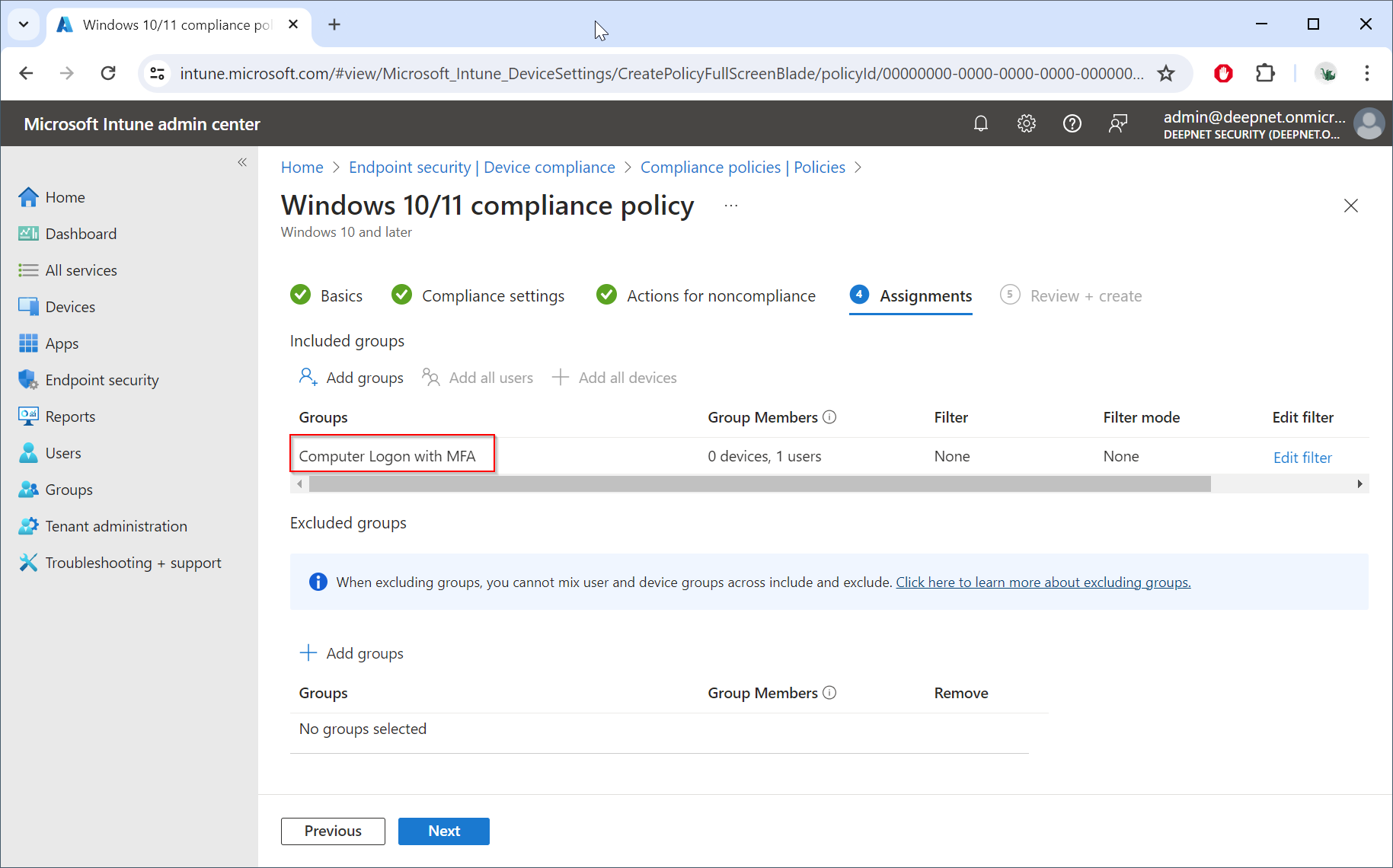
Task: Open browser extensions puzzle icon
Action: 1264,73
